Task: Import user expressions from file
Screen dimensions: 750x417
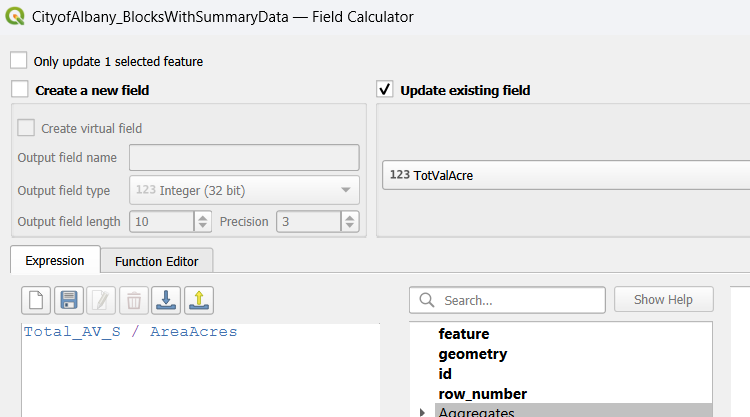Action: pos(167,300)
